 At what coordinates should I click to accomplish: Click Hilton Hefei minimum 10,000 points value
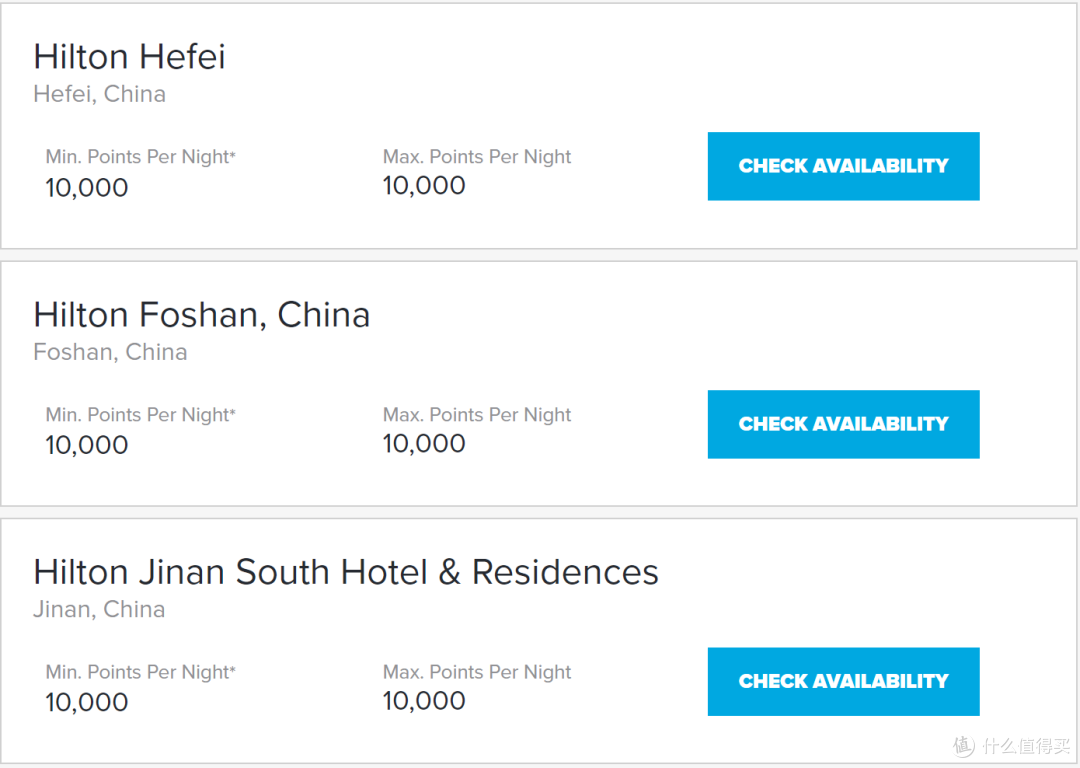87,187
